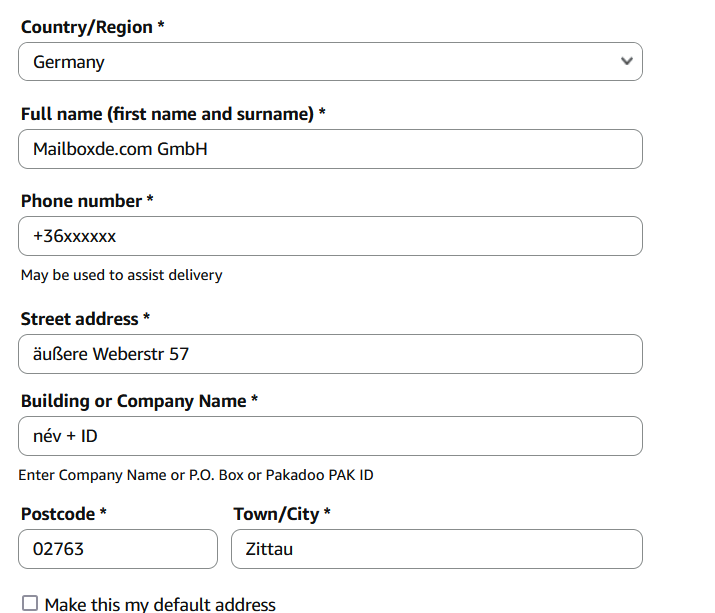Open the Country/Region dropdown showing Germany
Screen dimensions: 715x613
(x=330, y=61)
